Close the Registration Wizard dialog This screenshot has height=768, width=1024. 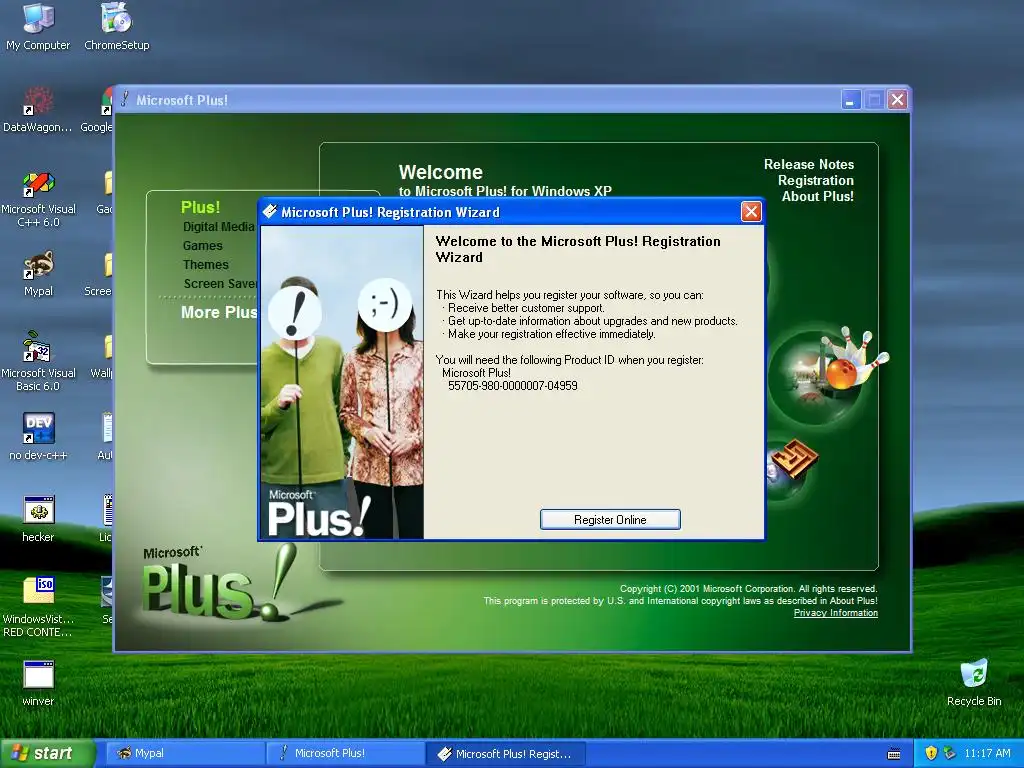(751, 212)
